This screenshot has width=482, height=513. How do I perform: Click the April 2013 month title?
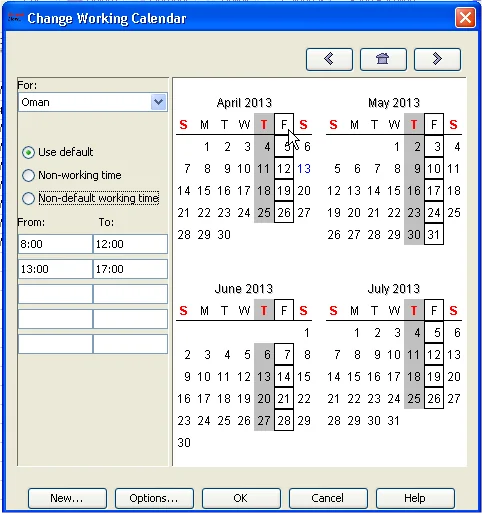click(244, 103)
